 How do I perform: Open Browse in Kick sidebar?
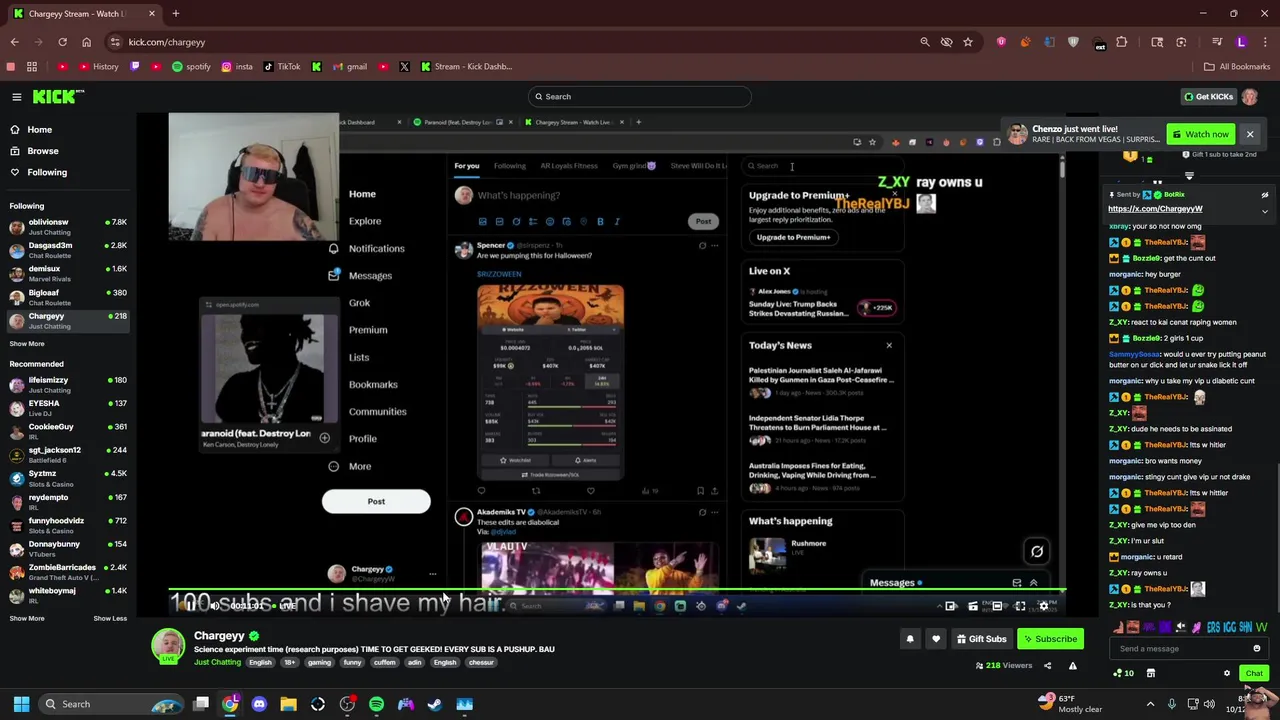click(x=43, y=151)
